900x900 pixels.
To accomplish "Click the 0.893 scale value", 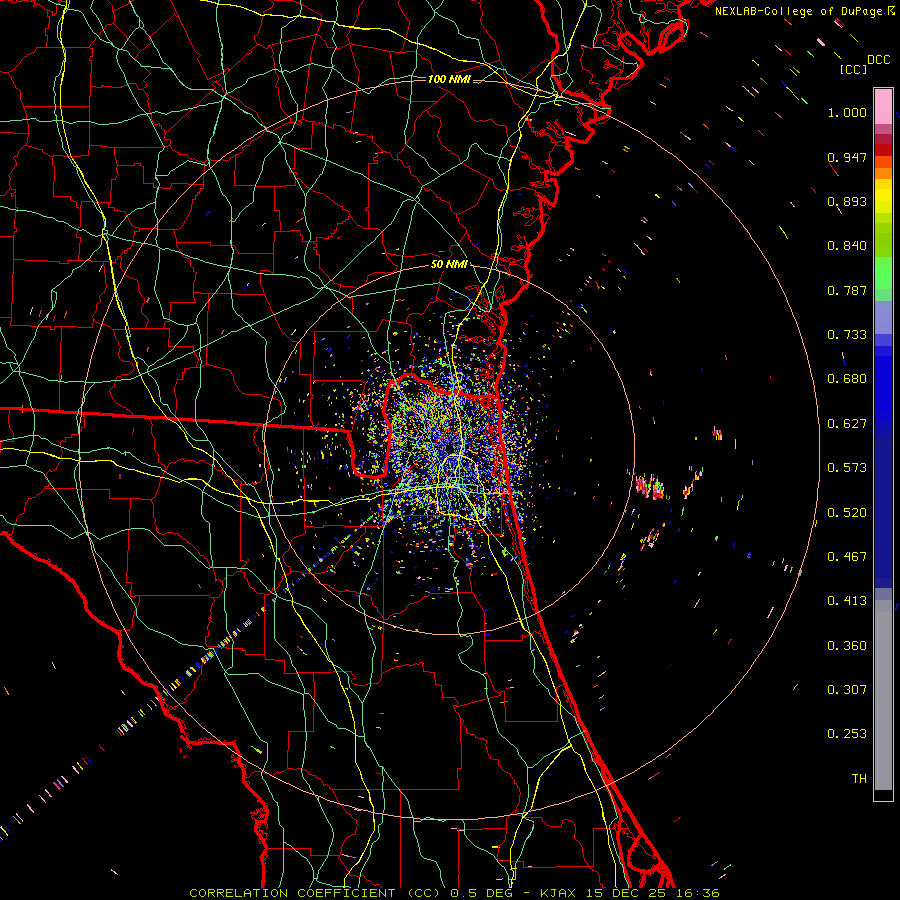I will 847,201.
